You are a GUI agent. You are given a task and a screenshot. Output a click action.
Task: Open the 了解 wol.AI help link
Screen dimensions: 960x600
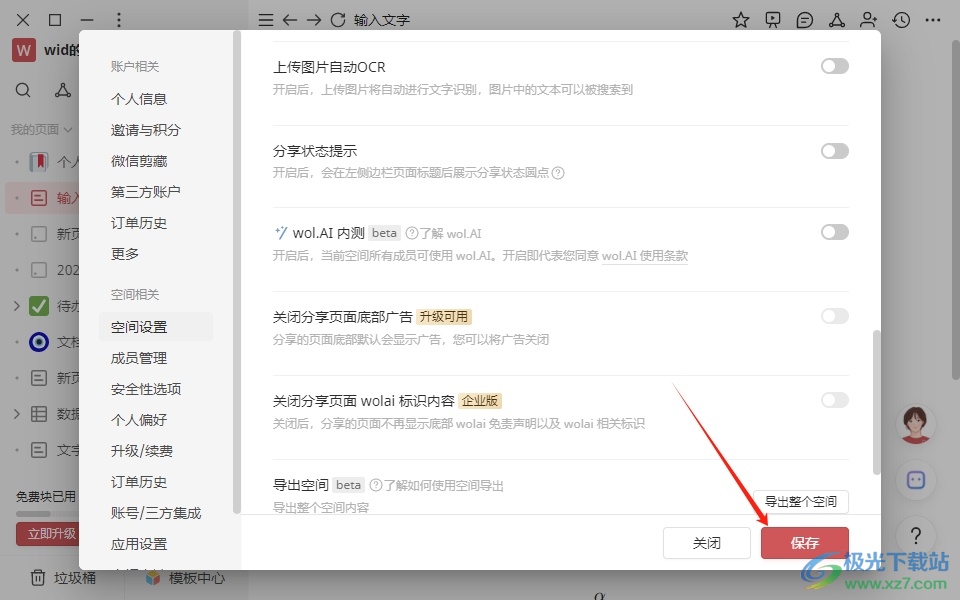point(444,233)
